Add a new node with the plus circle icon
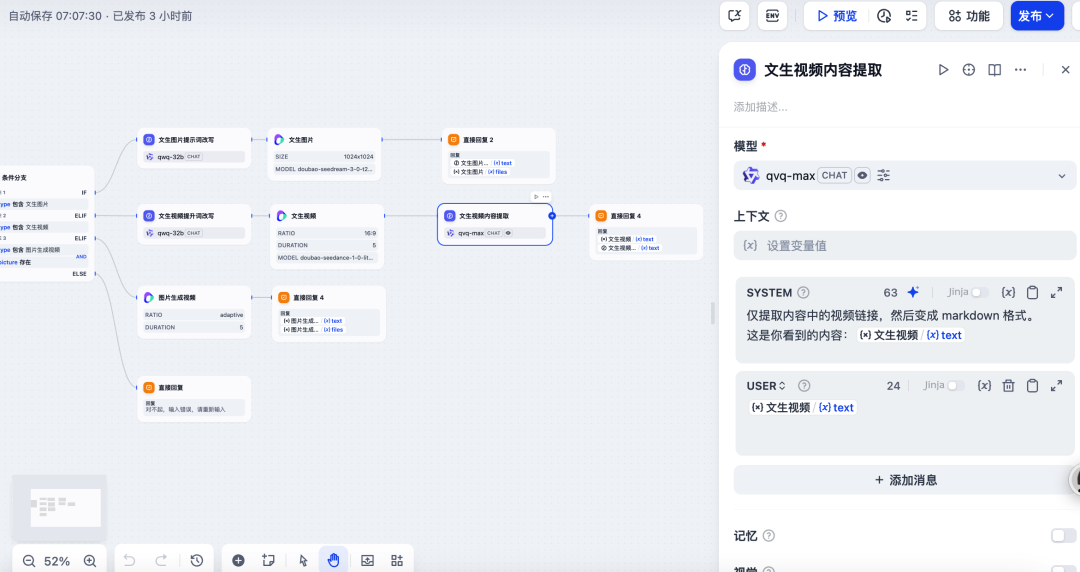Viewport: 1080px width, 572px height. 238,560
